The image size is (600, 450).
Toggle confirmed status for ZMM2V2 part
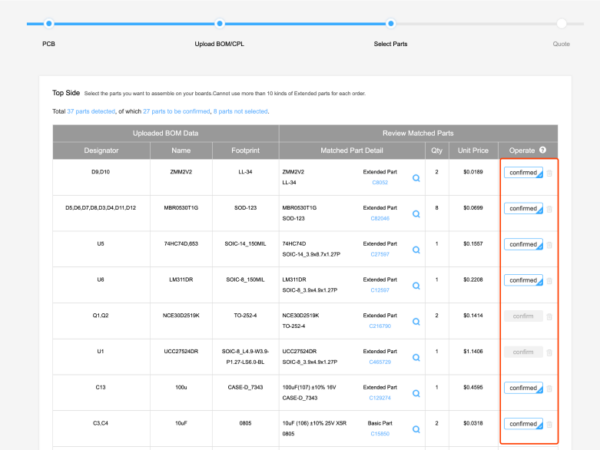(523, 172)
